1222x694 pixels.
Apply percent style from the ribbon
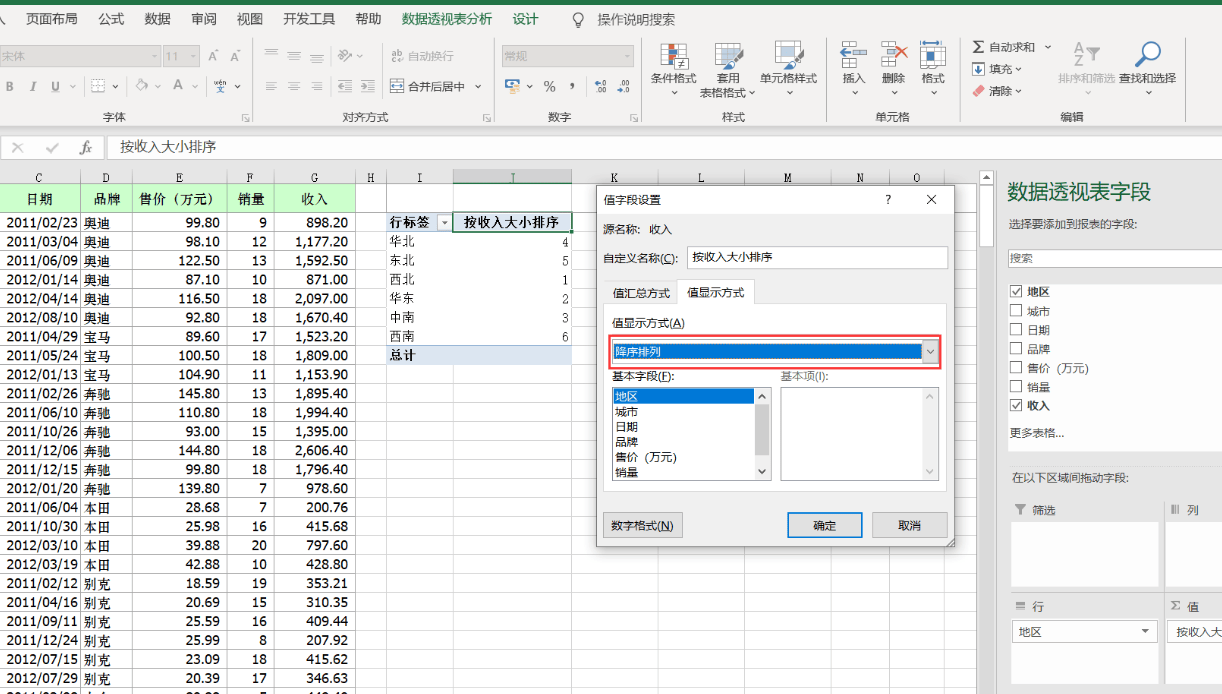click(x=549, y=87)
